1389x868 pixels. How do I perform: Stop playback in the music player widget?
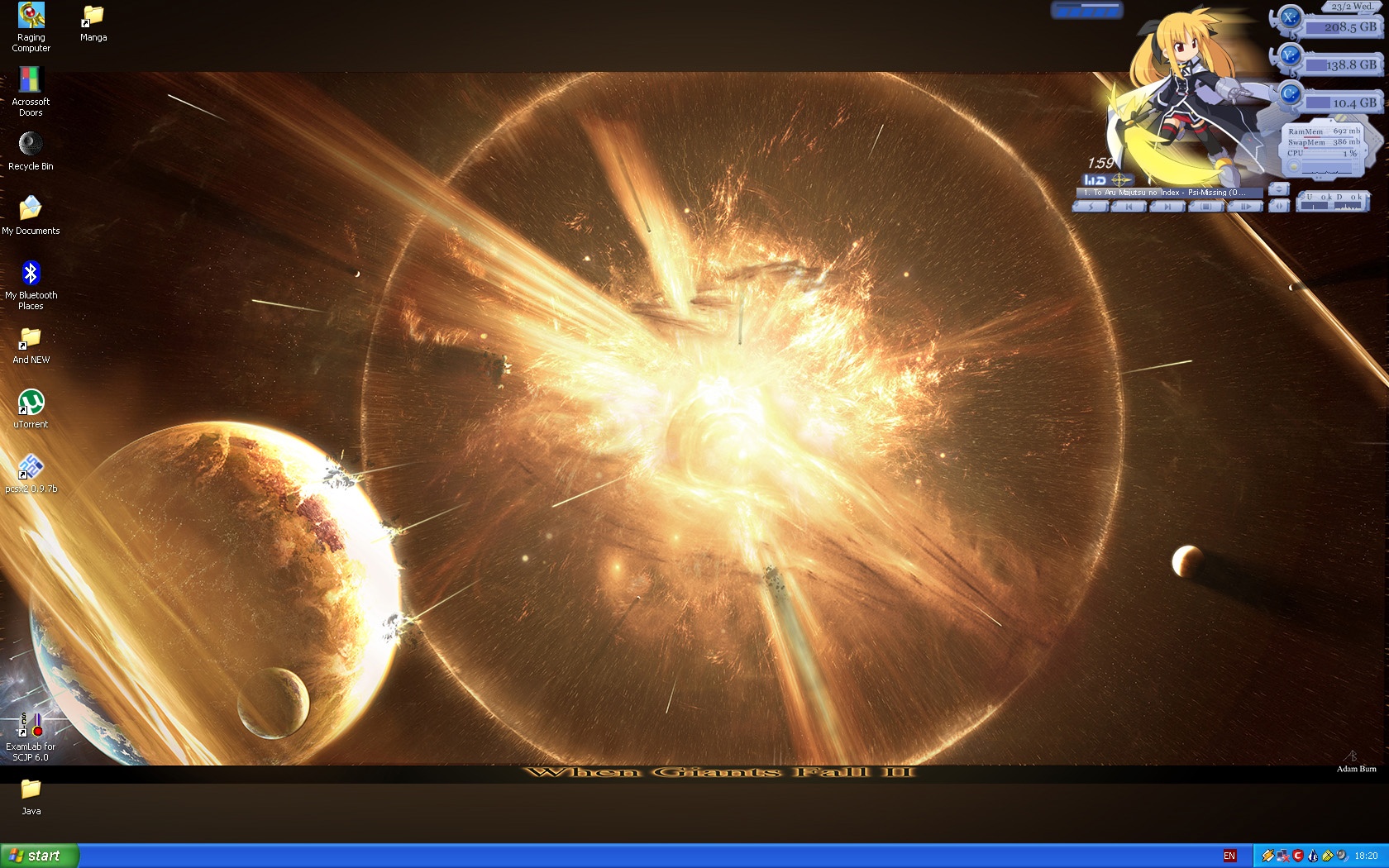coord(1206,207)
